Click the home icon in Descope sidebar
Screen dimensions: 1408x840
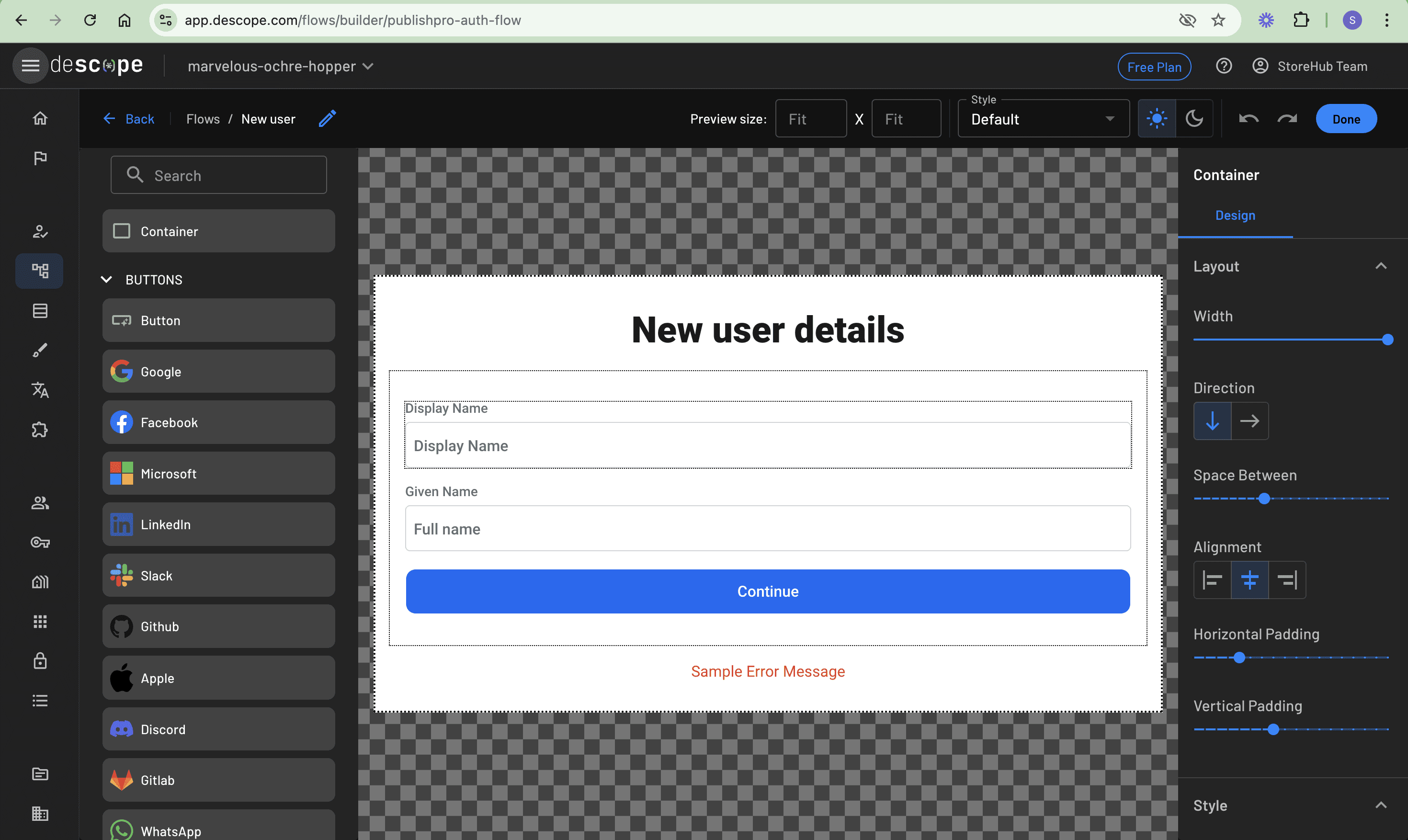click(x=40, y=118)
